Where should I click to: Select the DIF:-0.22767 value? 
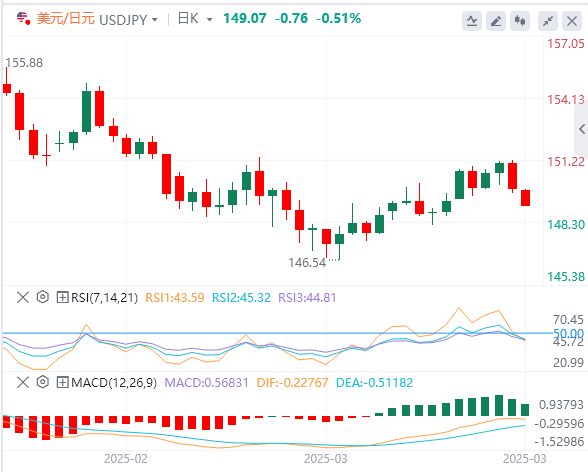[x=292, y=383]
